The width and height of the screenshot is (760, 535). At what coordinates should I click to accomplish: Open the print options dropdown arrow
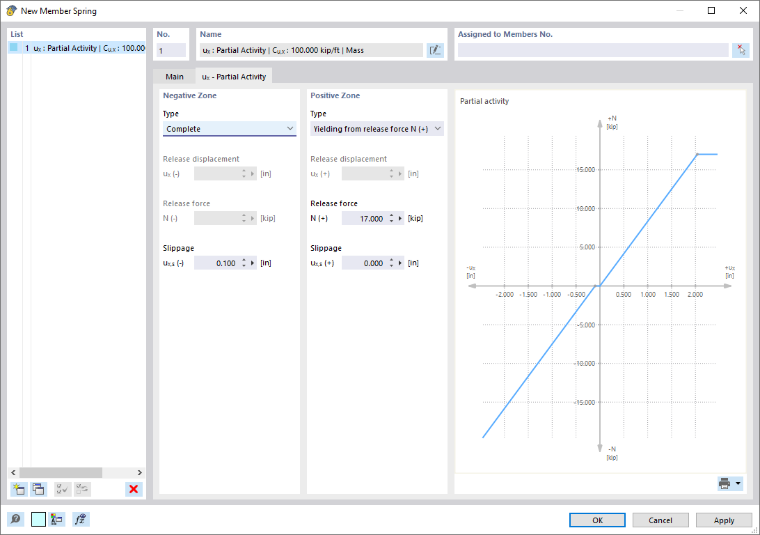pos(738,483)
